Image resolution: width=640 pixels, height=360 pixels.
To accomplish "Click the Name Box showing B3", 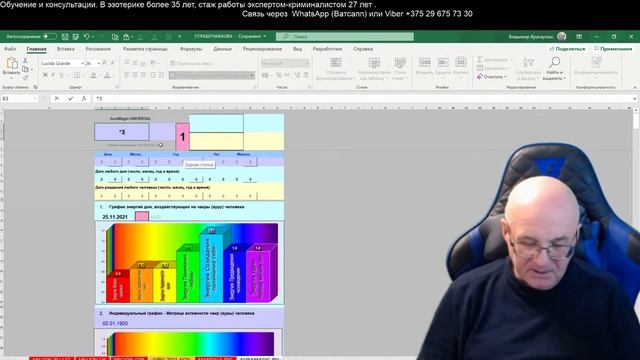I will (19, 98).
